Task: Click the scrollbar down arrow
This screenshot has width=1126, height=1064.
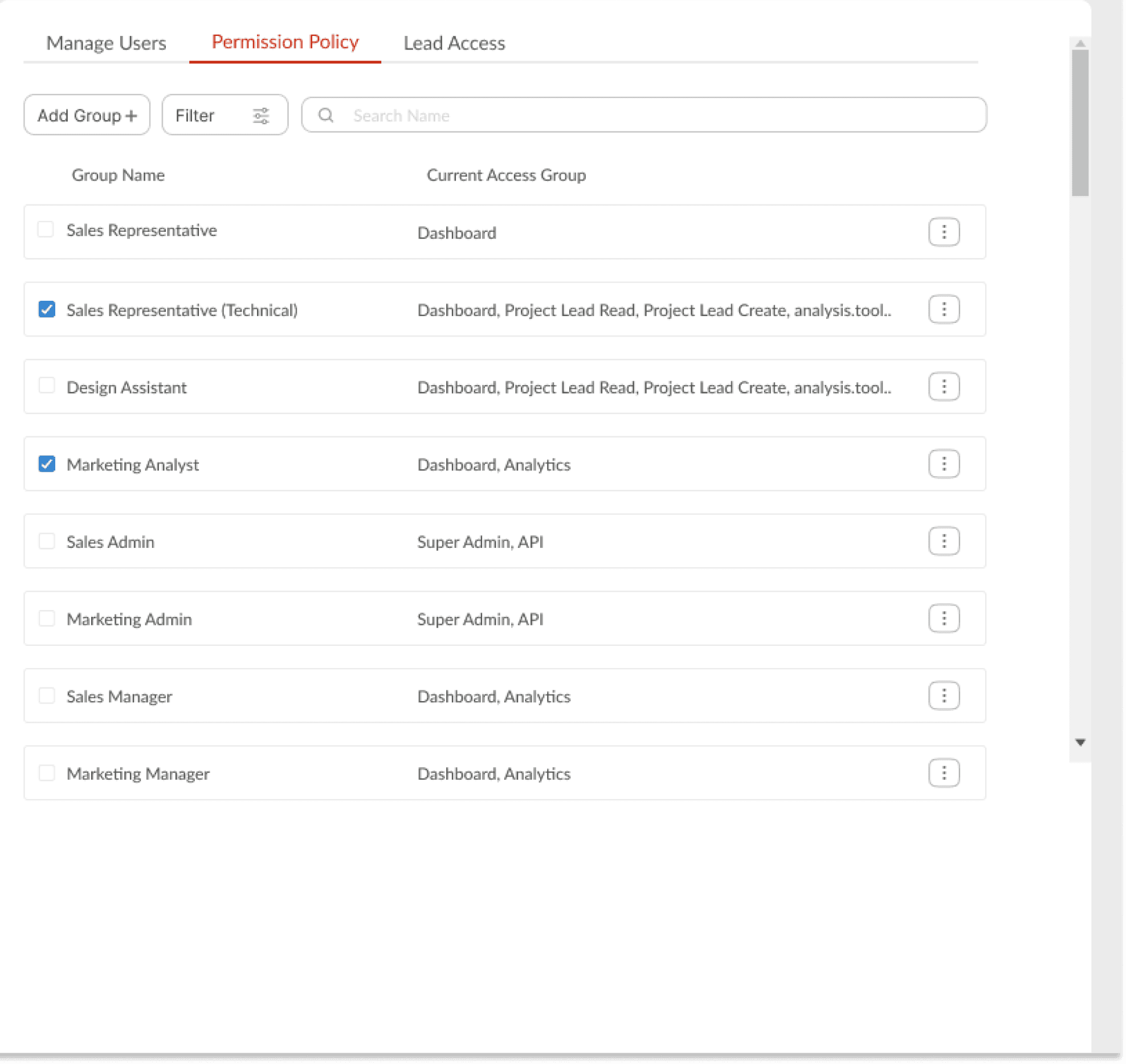Action: (x=1080, y=742)
